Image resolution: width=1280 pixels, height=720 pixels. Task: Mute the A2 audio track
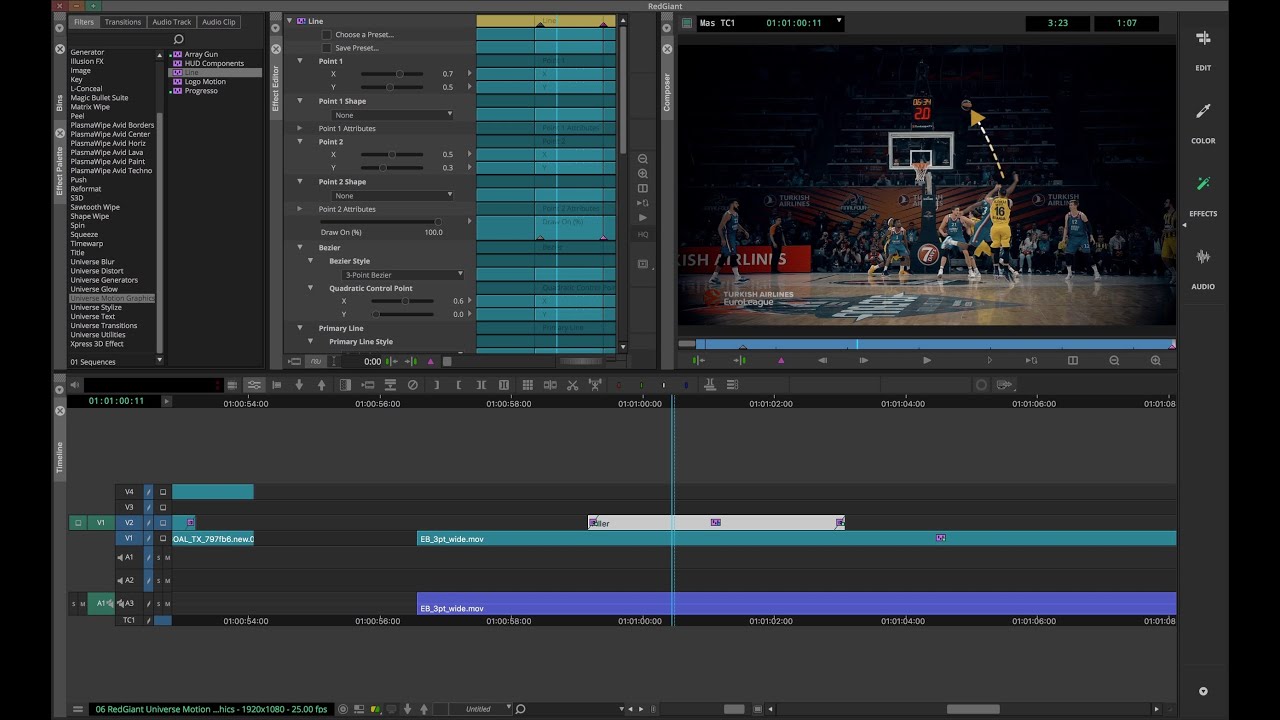[x=168, y=580]
